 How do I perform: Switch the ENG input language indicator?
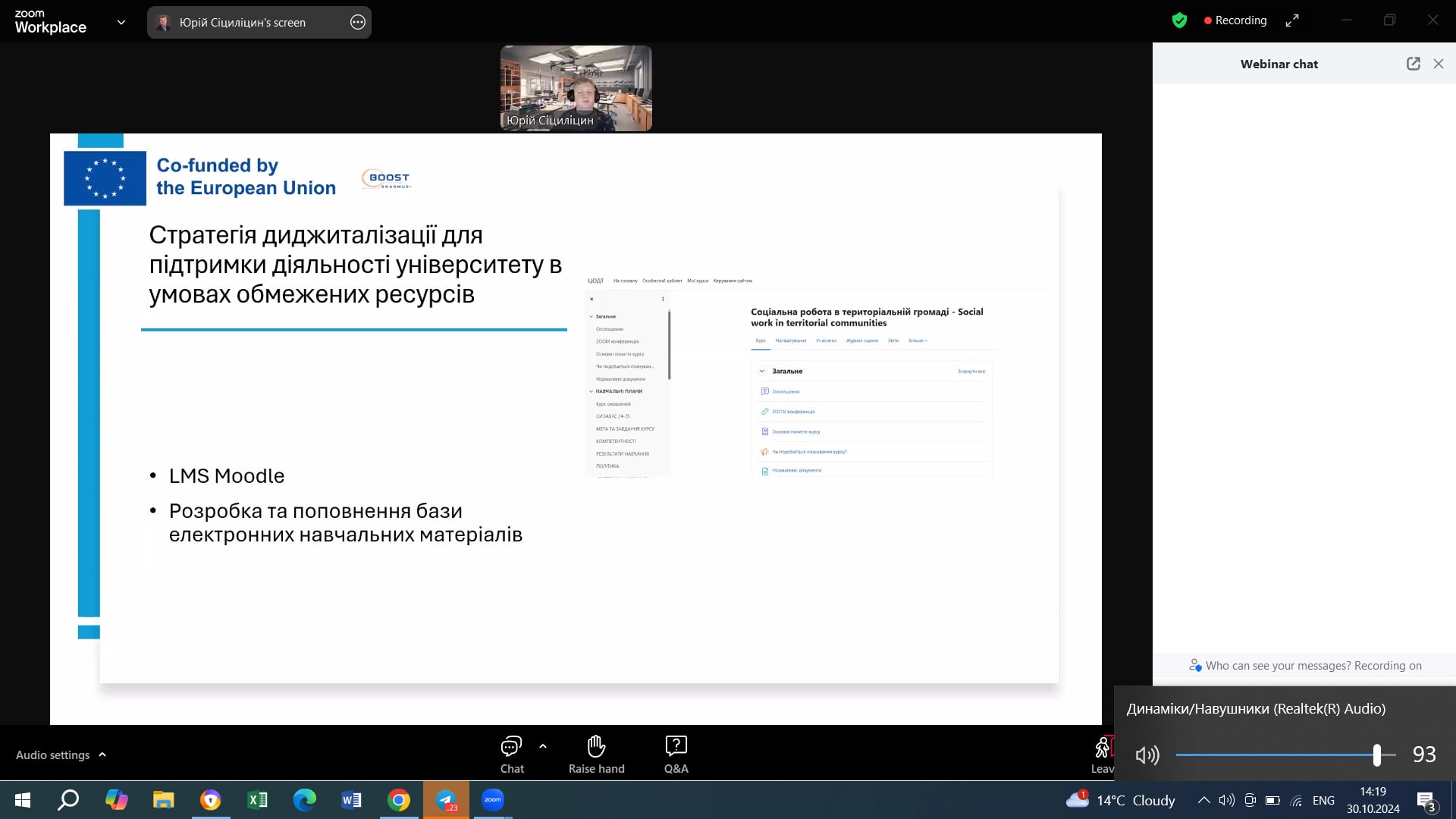1323,800
